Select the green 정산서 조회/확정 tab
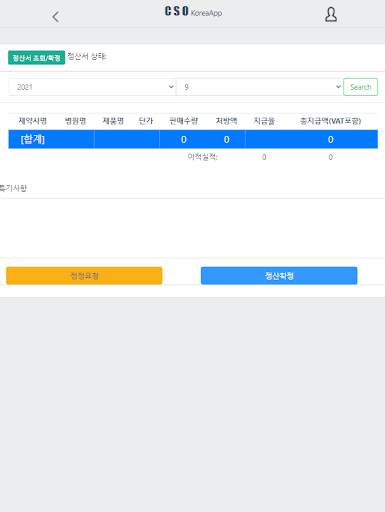385x512 pixels. tap(36, 58)
